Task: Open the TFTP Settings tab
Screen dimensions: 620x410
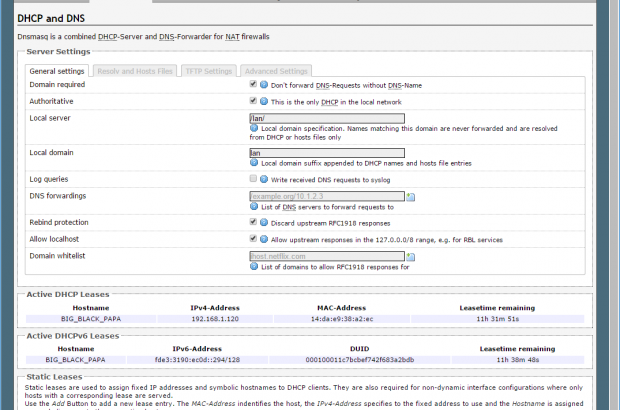Action: coord(208,71)
